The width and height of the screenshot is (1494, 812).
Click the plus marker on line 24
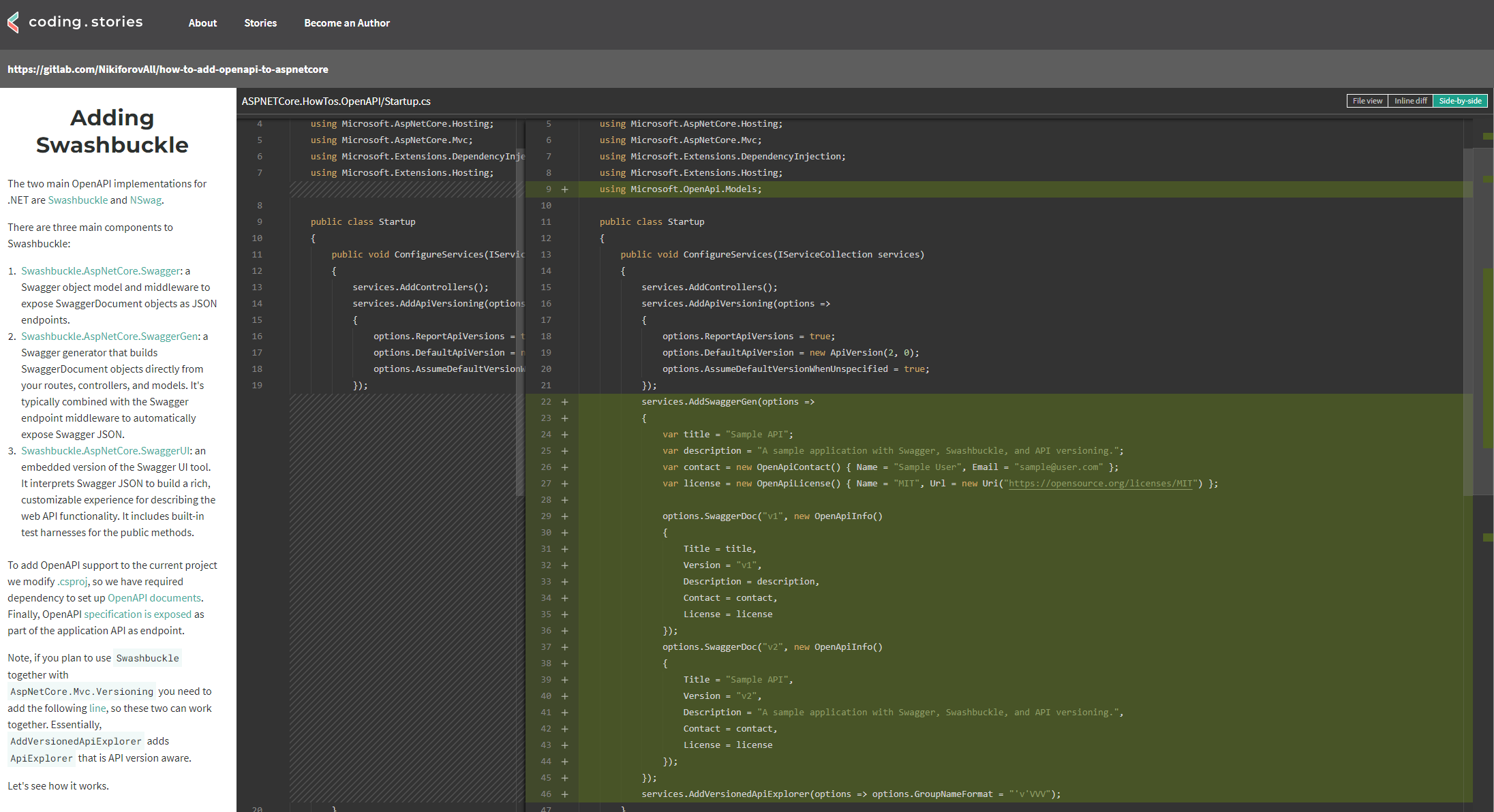(x=564, y=435)
